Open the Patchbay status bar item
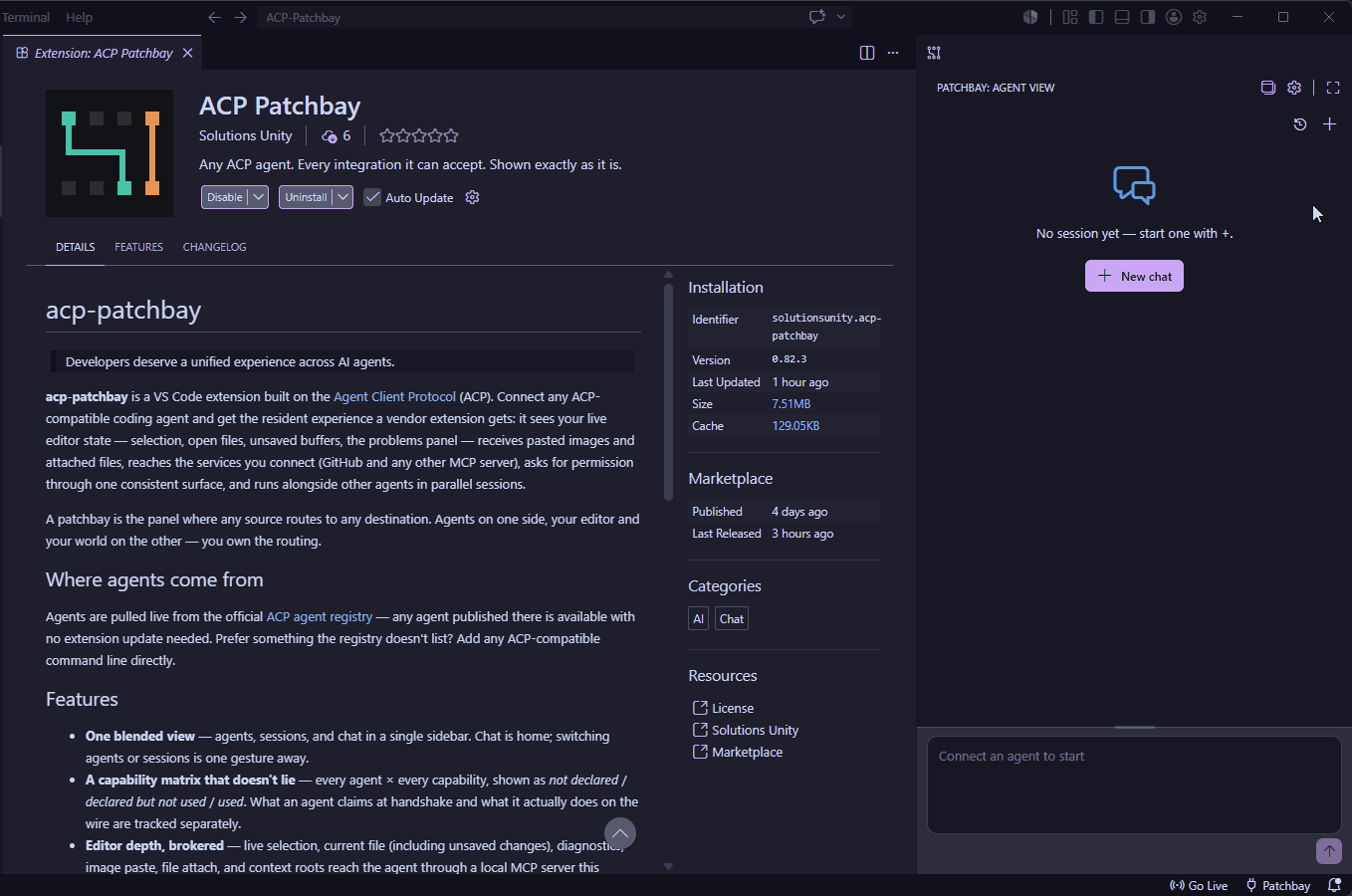This screenshot has width=1352, height=896. pyautogui.click(x=1278, y=885)
